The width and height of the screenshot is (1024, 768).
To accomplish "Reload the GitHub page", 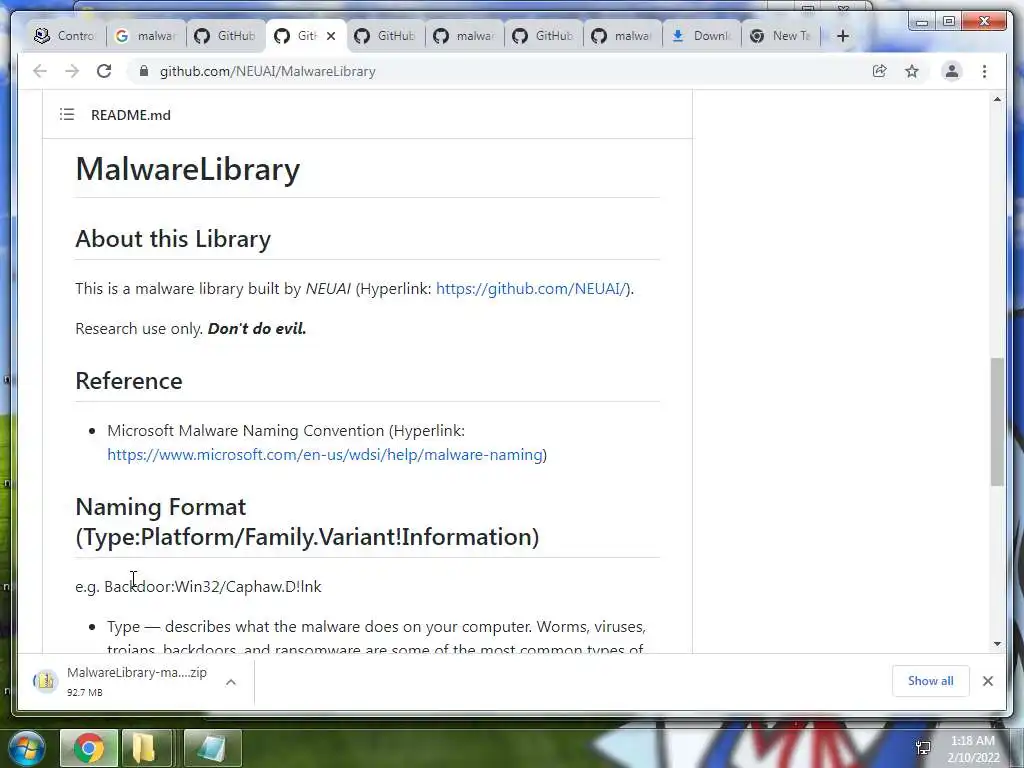I will click(104, 71).
